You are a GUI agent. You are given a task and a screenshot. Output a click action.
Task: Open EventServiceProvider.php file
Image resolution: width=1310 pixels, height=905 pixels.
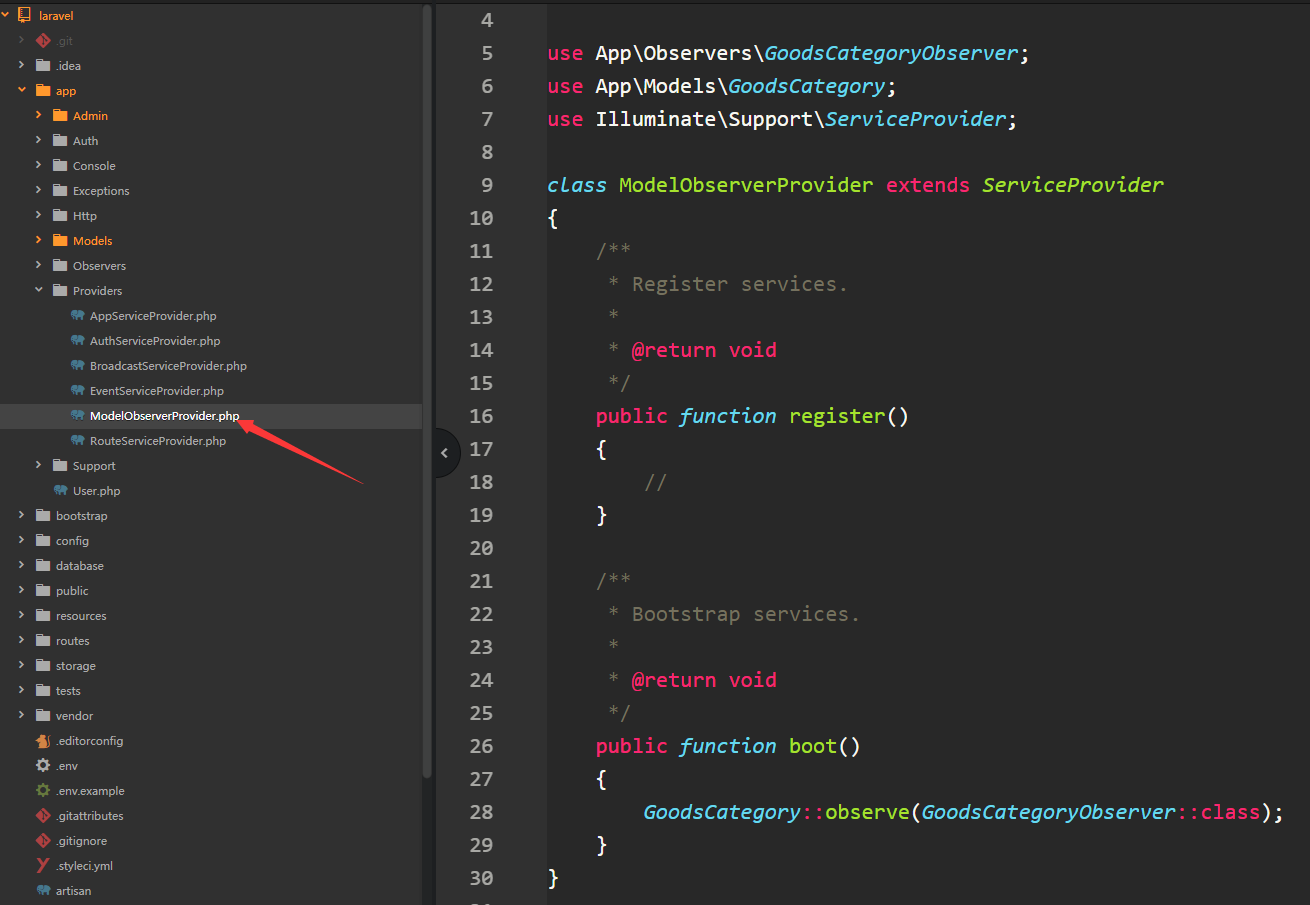[157, 391]
